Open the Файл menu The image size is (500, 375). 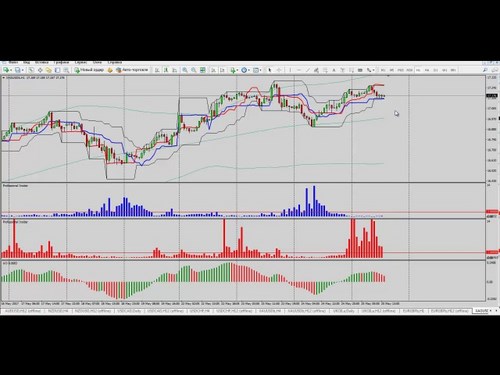click(x=13, y=62)
